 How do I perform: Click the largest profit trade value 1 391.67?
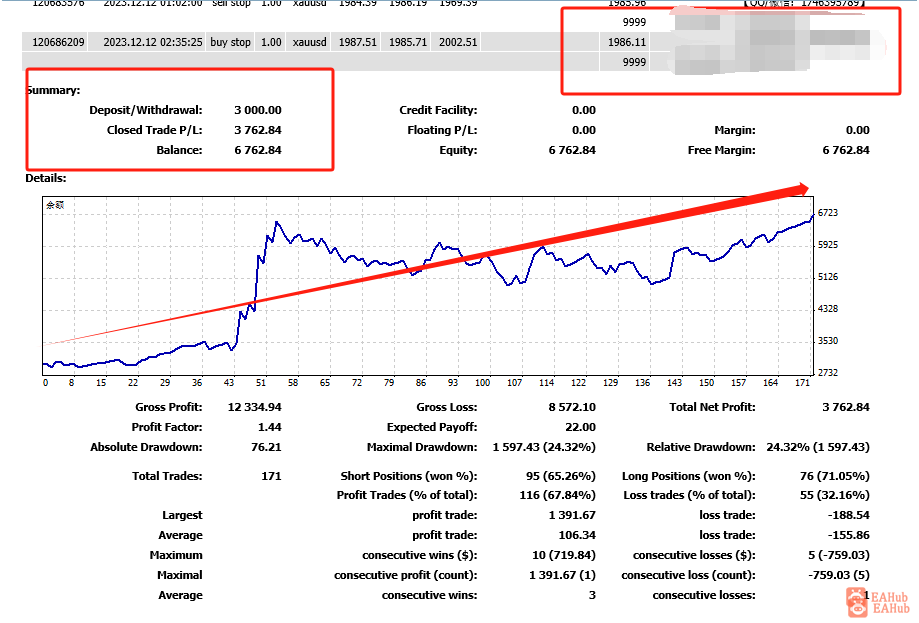(572, 515)
